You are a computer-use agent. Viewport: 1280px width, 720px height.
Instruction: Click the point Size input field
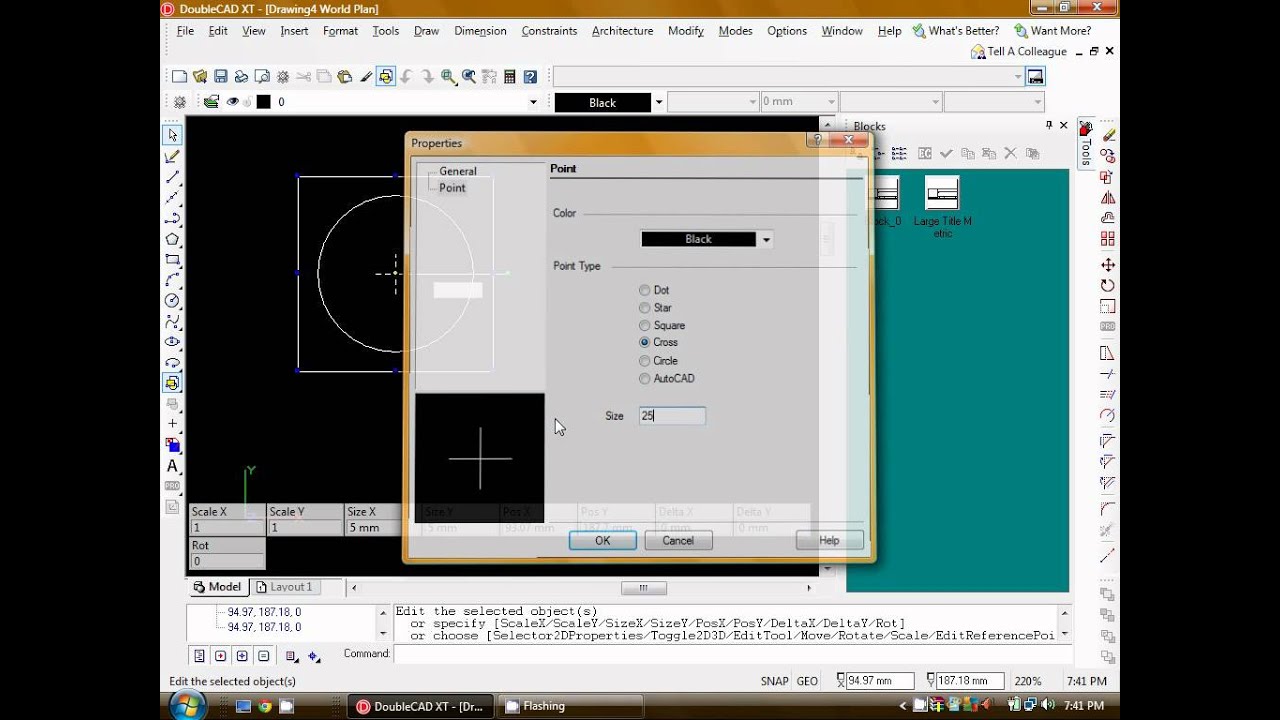(x=672, y=416)
